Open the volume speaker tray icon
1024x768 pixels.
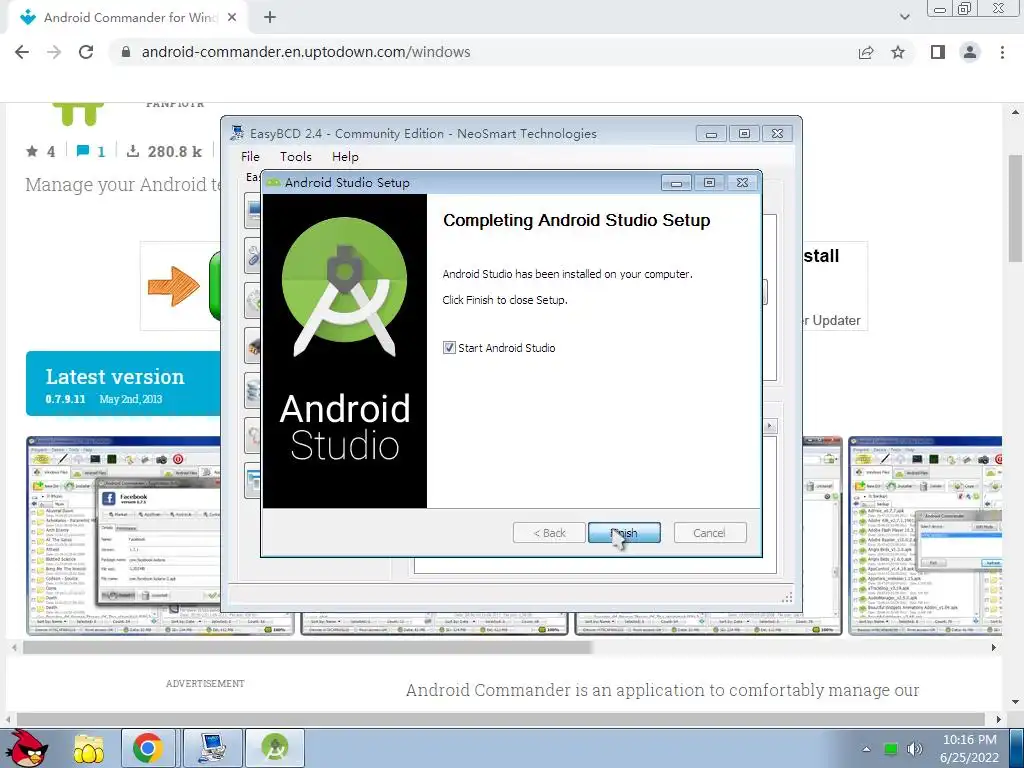915,749
